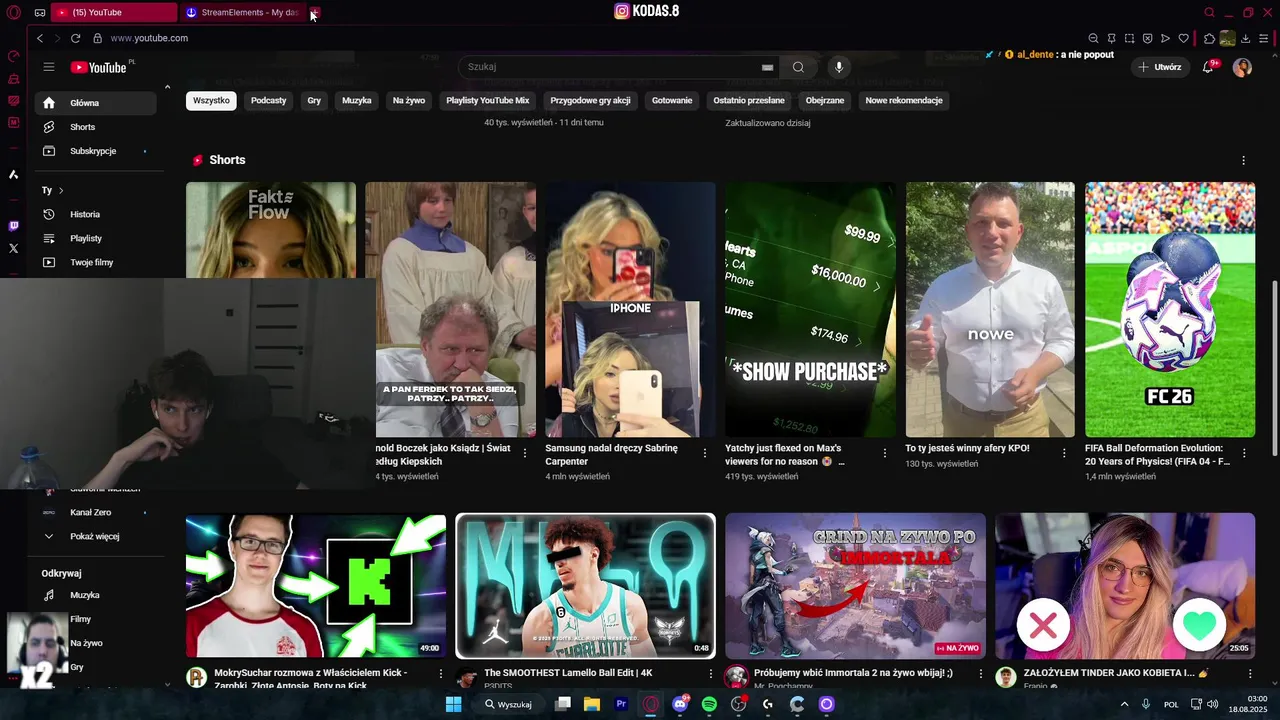Open File Explorer from the taskbar

pyautogui.click(x=592, y=704)
